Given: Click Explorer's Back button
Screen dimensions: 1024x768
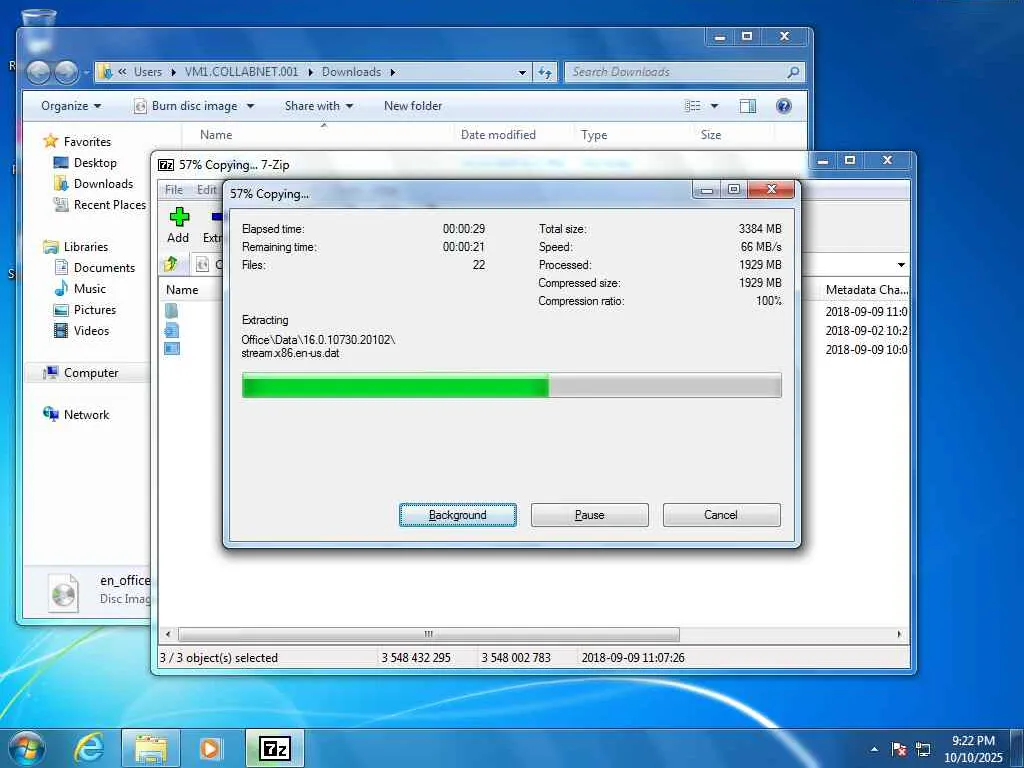Looking at the screenshot, I should [x=39, y=72].
